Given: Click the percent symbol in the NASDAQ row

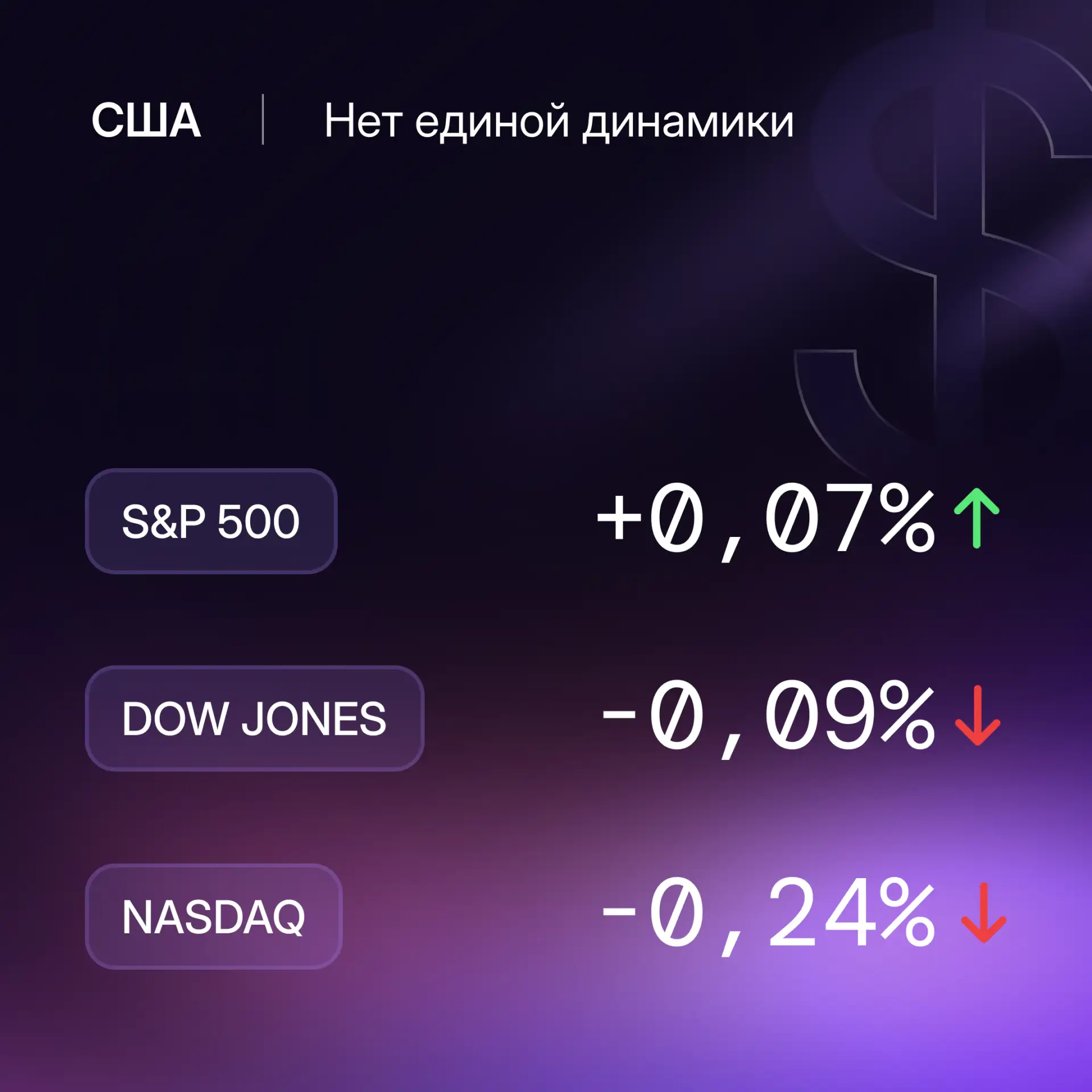Looking at the screenshot, I should click(907, 912).
